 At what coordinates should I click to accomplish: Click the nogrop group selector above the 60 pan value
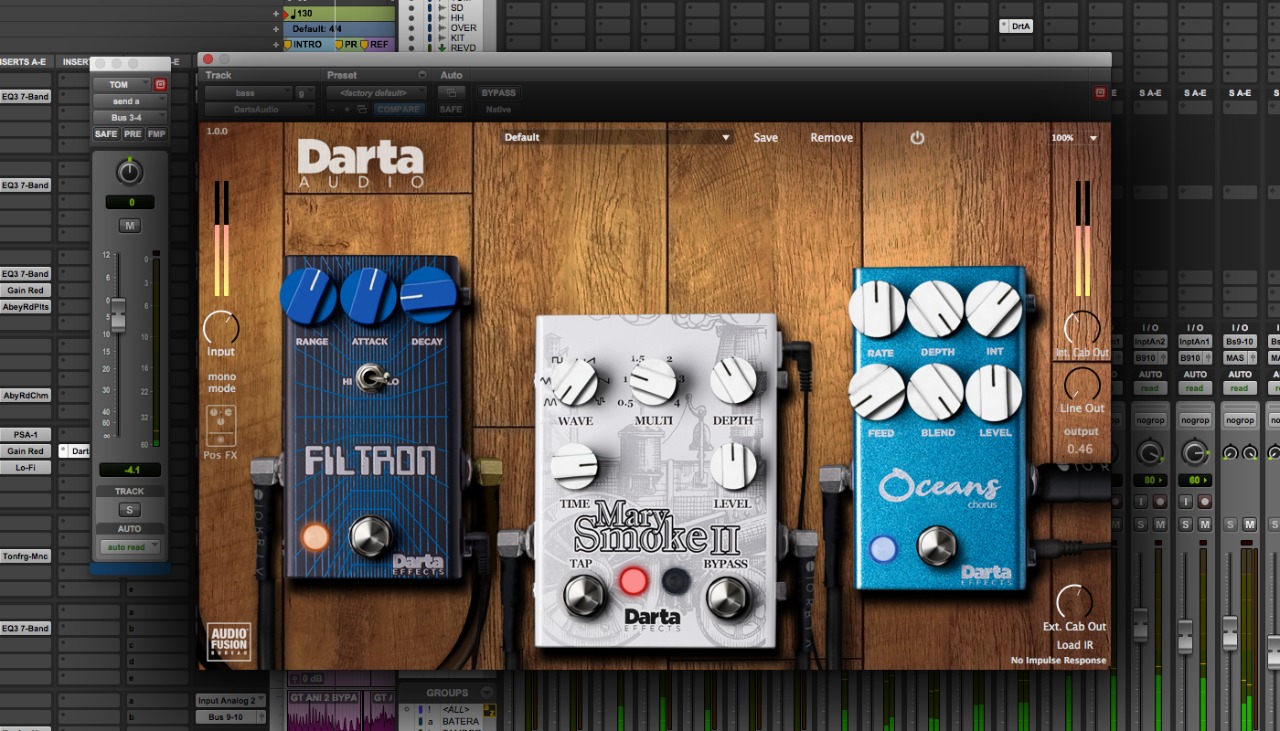pos(1195,420)
